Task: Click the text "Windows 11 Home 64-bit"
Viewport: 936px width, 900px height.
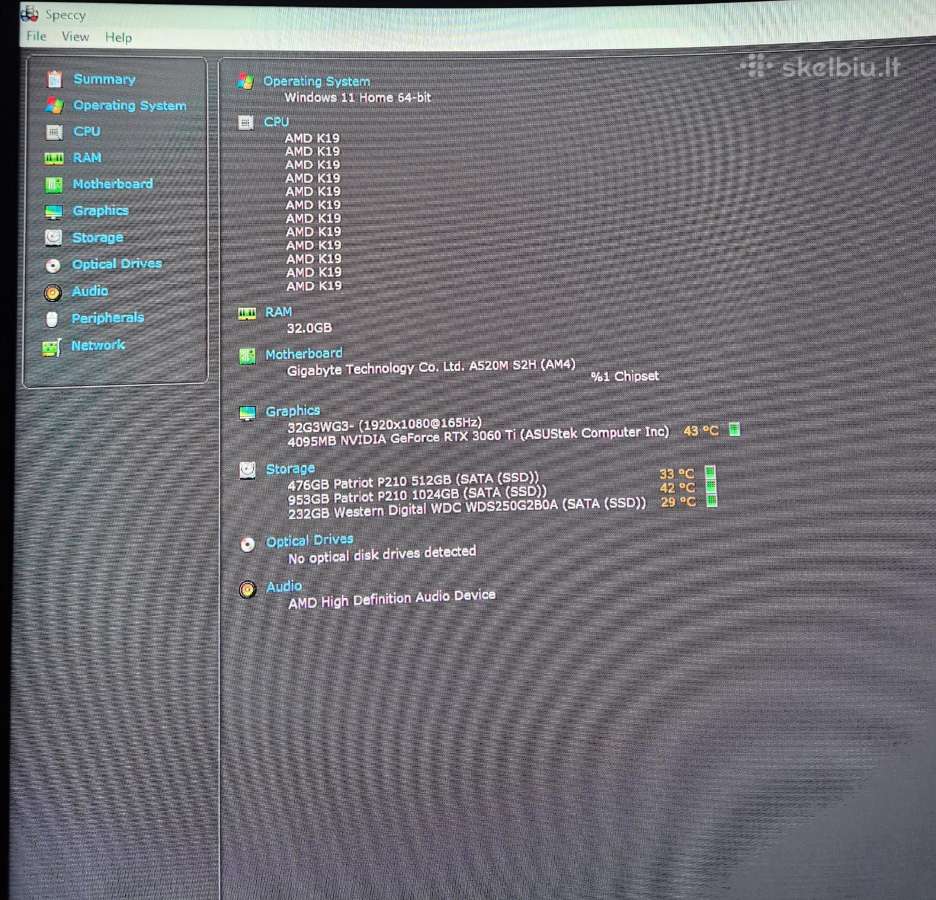Action: point(358,97)
